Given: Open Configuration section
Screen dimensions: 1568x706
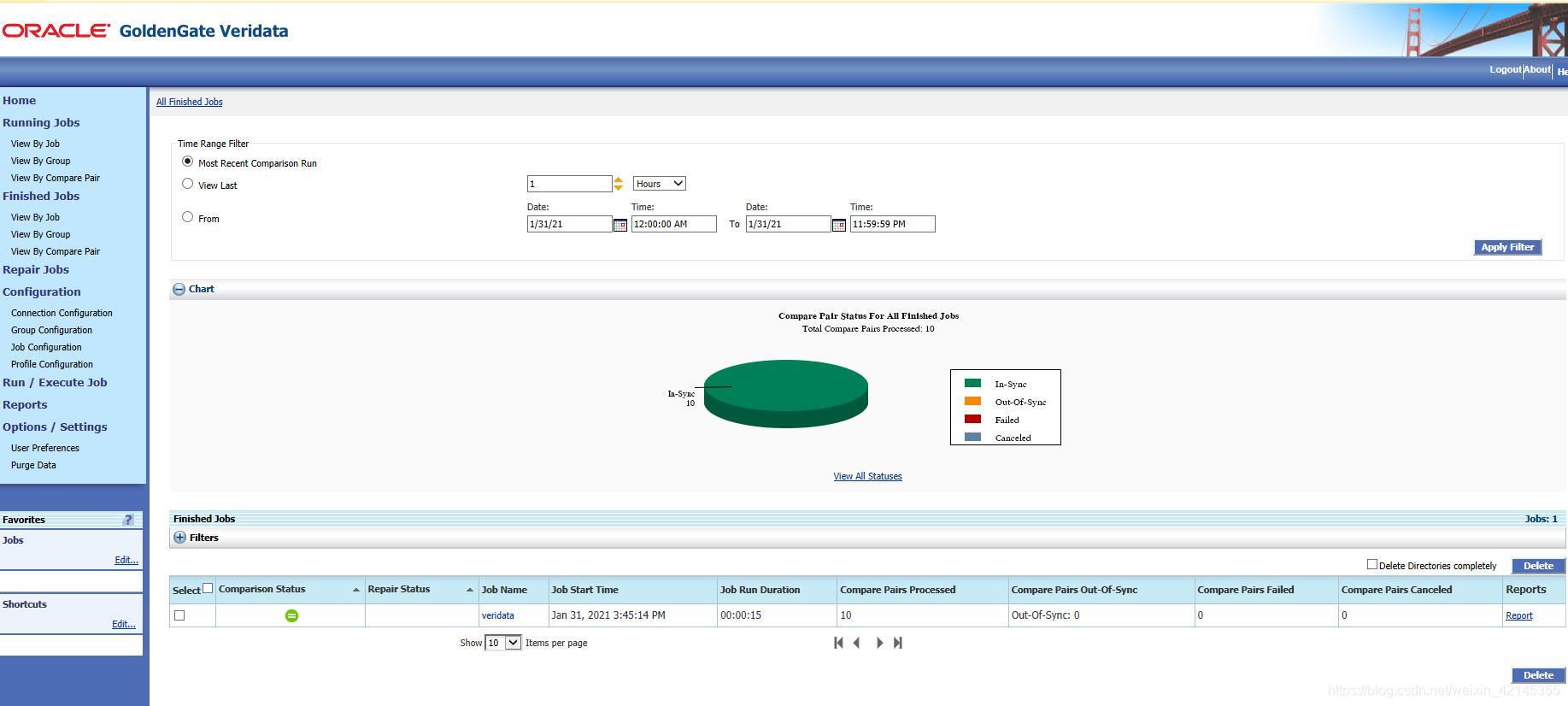Looking at the screenshot, I should click(x=42, y=291).
